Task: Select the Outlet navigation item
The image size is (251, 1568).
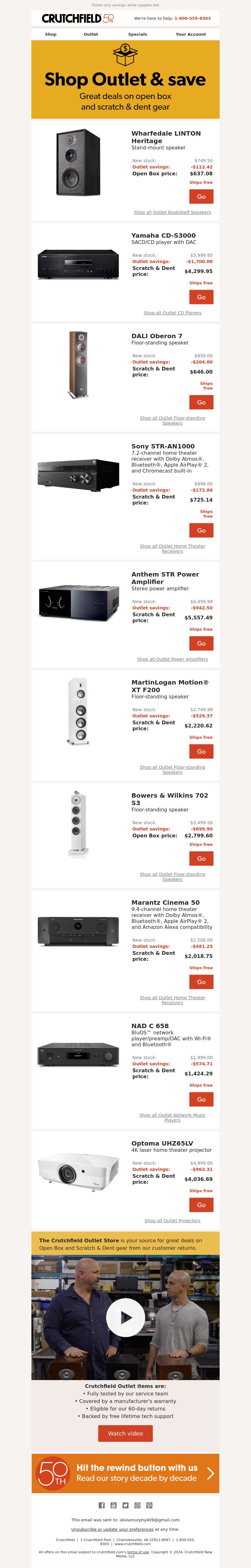Action: [x=91, y=35]
